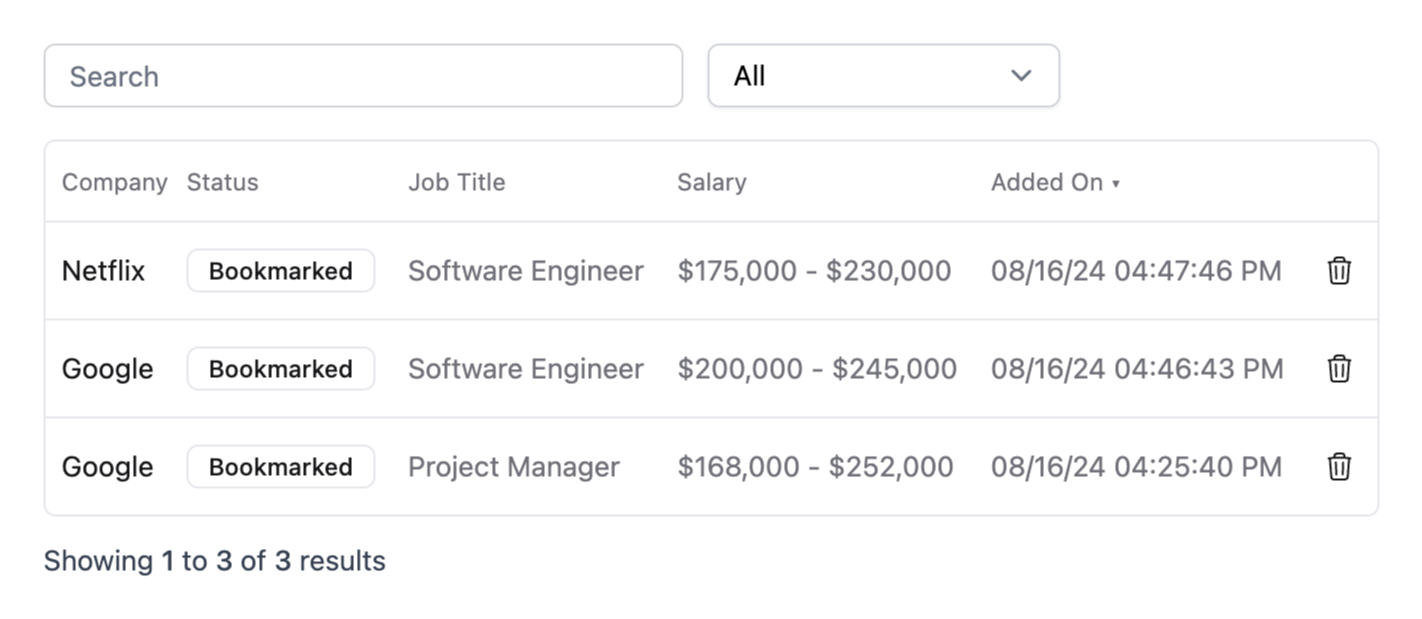The height and width of the screenshot is (619, 1422).
Task: Delete the Google Software Engineer job row
Action: pyautogui.click(x=1339, y=369)
